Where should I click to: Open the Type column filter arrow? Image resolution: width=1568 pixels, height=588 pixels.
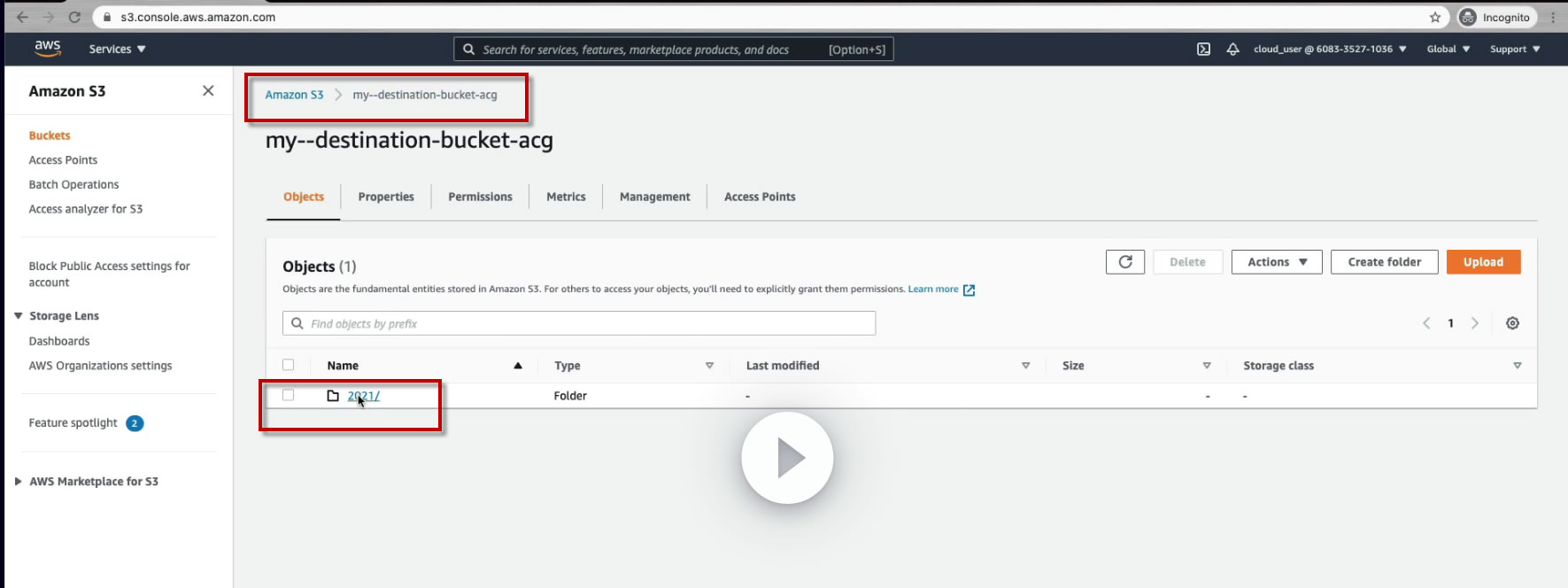coord(709,366)
